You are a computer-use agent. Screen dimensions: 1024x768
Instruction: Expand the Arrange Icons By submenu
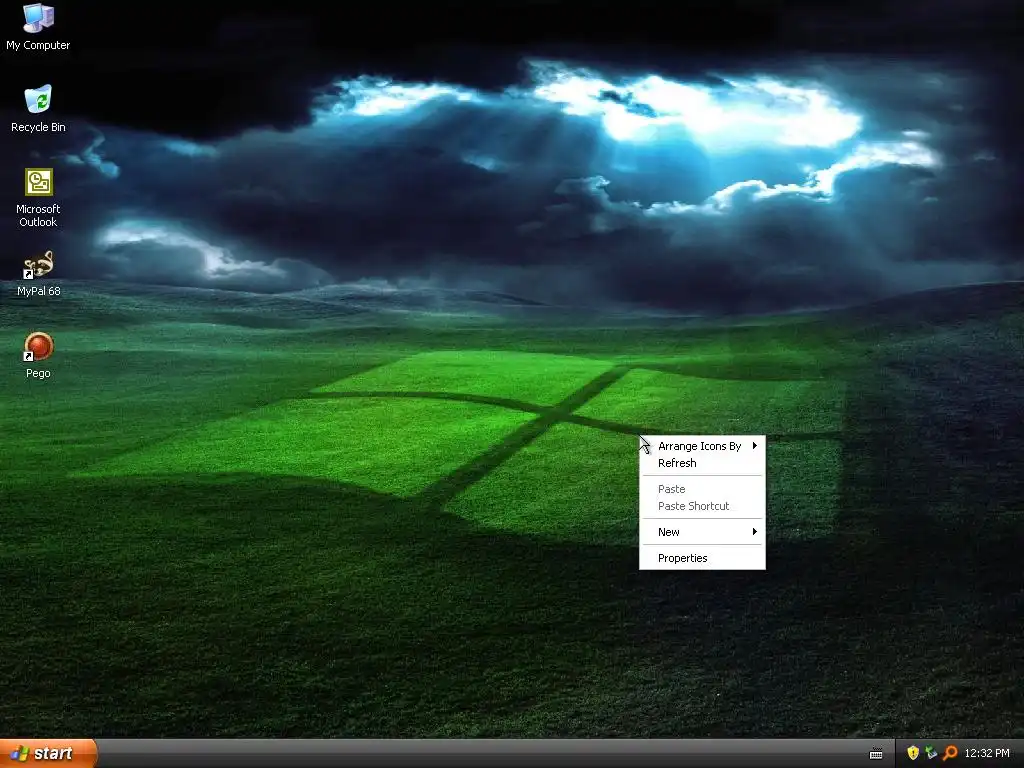pos(702,446)
